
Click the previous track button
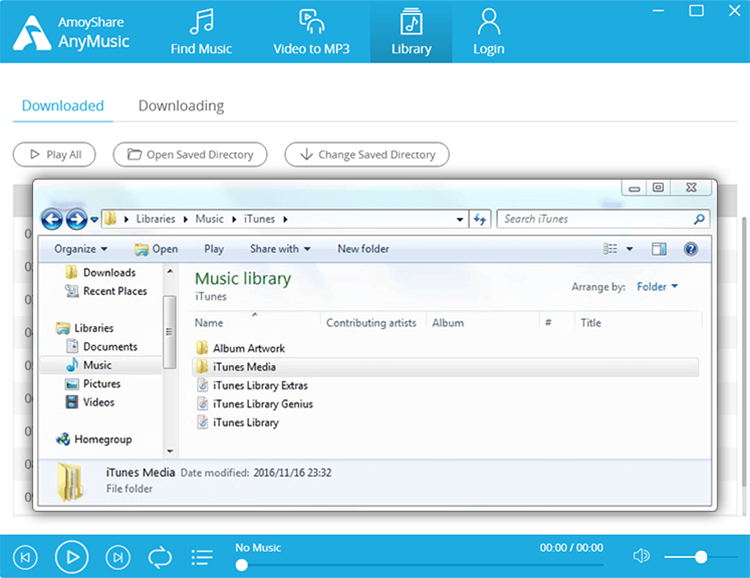[25, 557]
